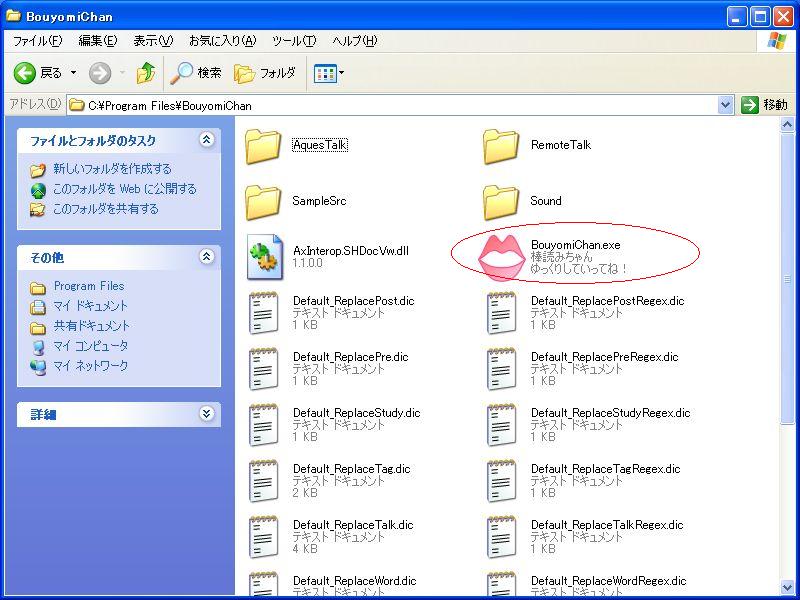This screenshot has width=800, height=600.
Task: Open 共有ドキュメント link
Action: point(92,326)
